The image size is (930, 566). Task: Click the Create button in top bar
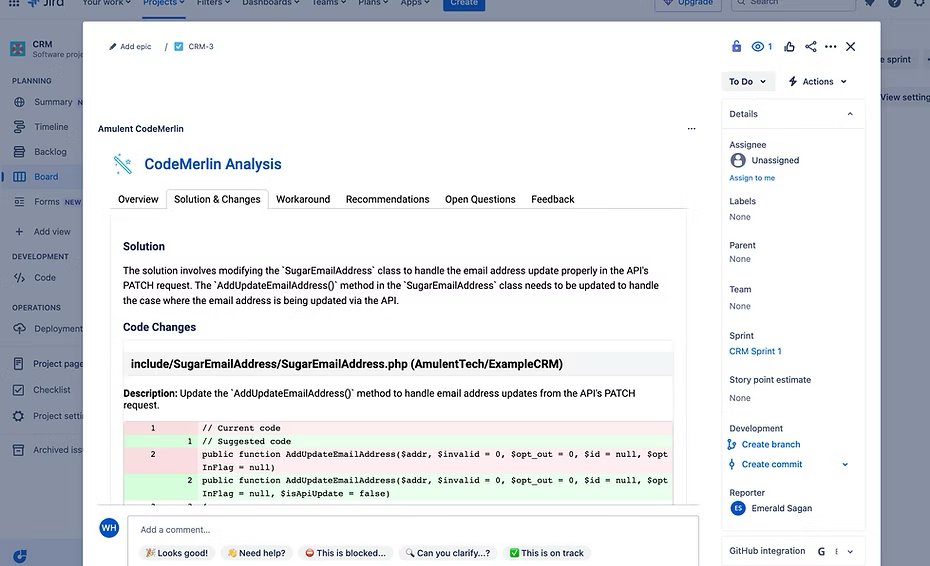(464, 4)
